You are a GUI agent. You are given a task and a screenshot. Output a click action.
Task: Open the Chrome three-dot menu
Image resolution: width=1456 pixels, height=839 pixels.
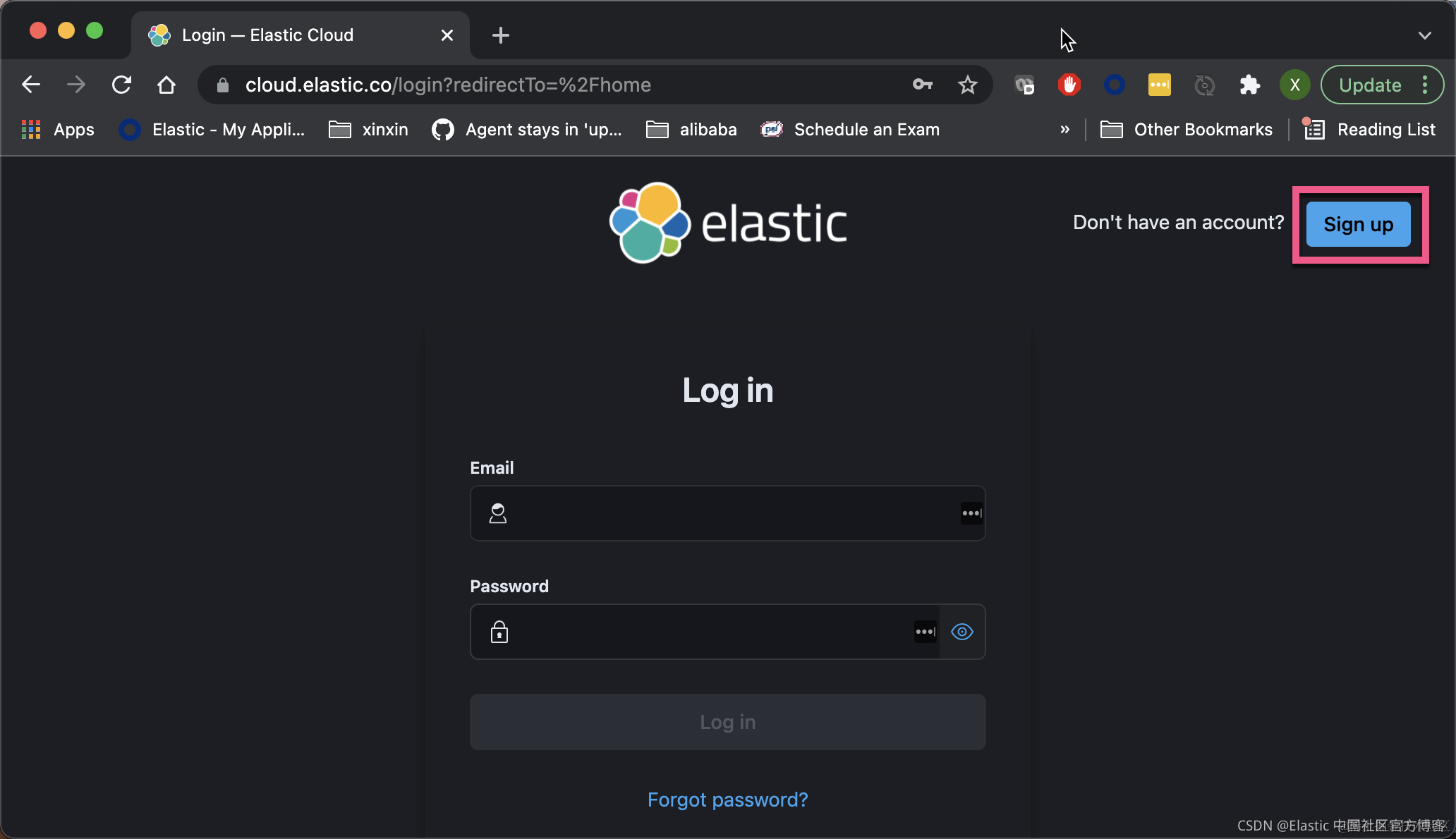(x=1425, y=85)
